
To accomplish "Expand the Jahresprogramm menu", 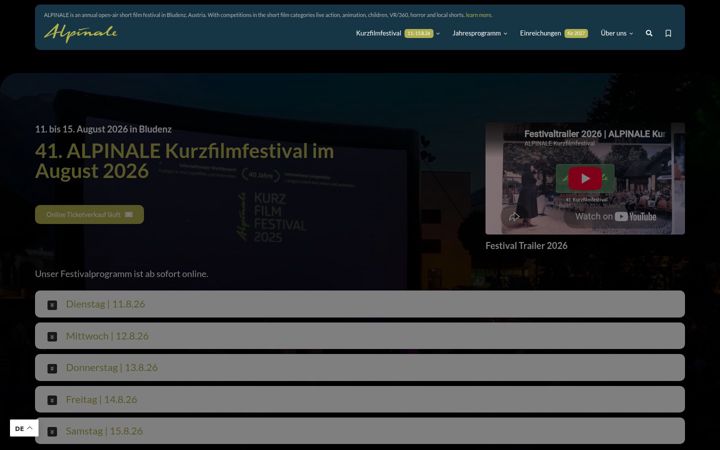I will pyautogui.click(x=480, y=33).
